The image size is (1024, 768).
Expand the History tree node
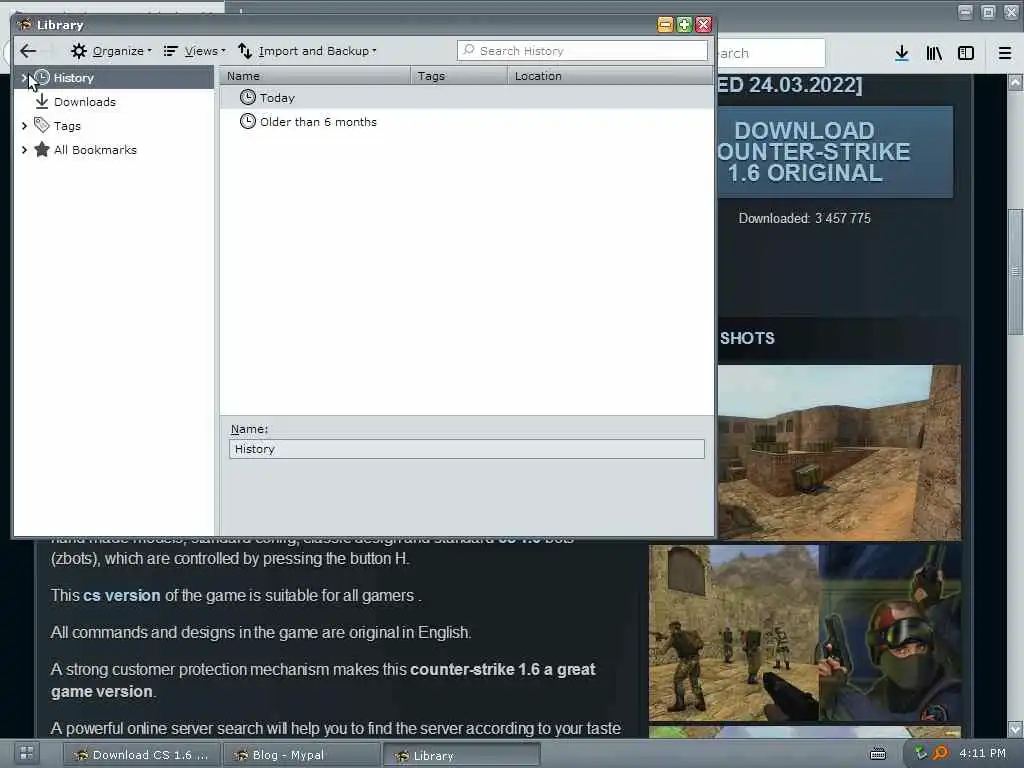click(x=24, y=78)
